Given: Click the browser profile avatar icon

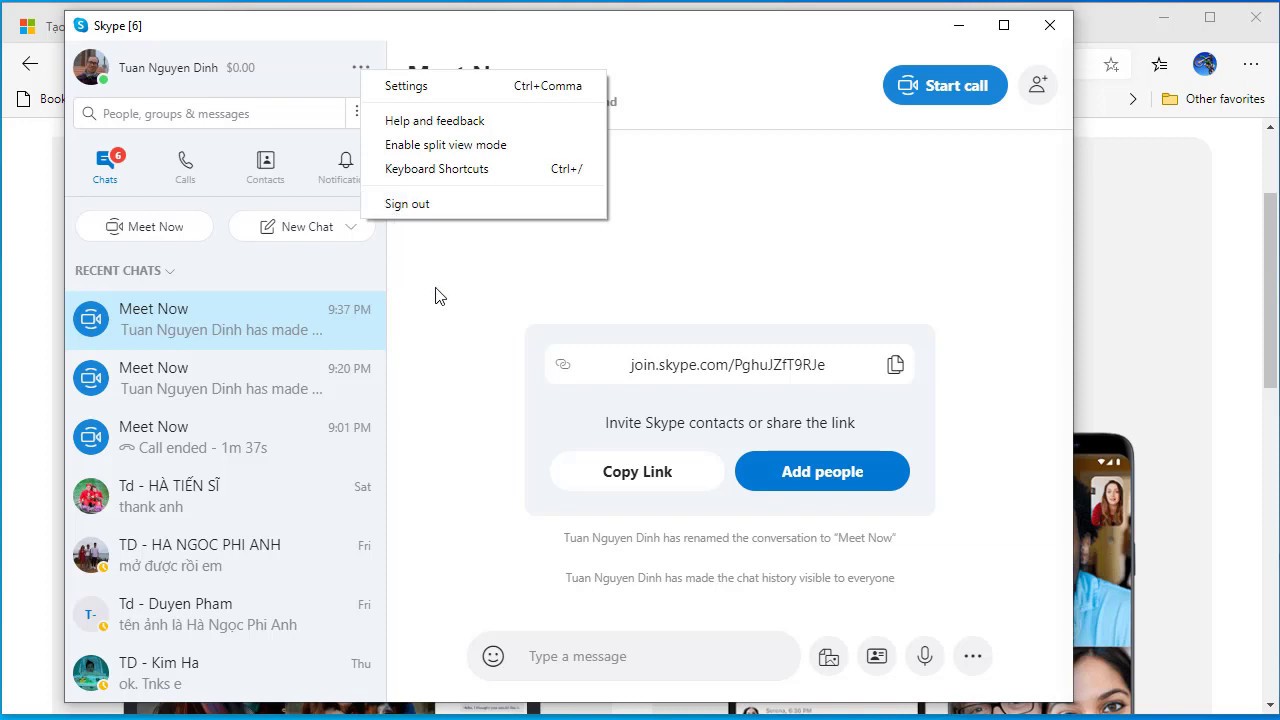Looking at the screenshot, I should [x=1205, y=65].
